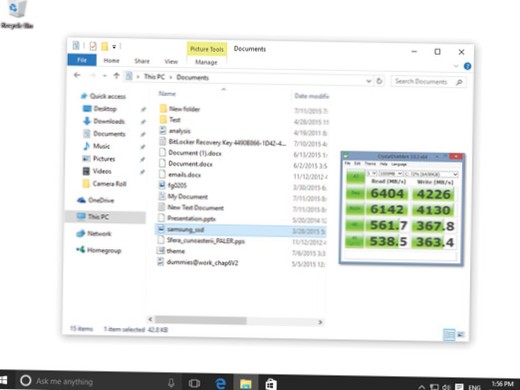This screenshot has height=390, width=520.
Task: Select the Picture Tools contextual tab
Action: click(207, 49)
